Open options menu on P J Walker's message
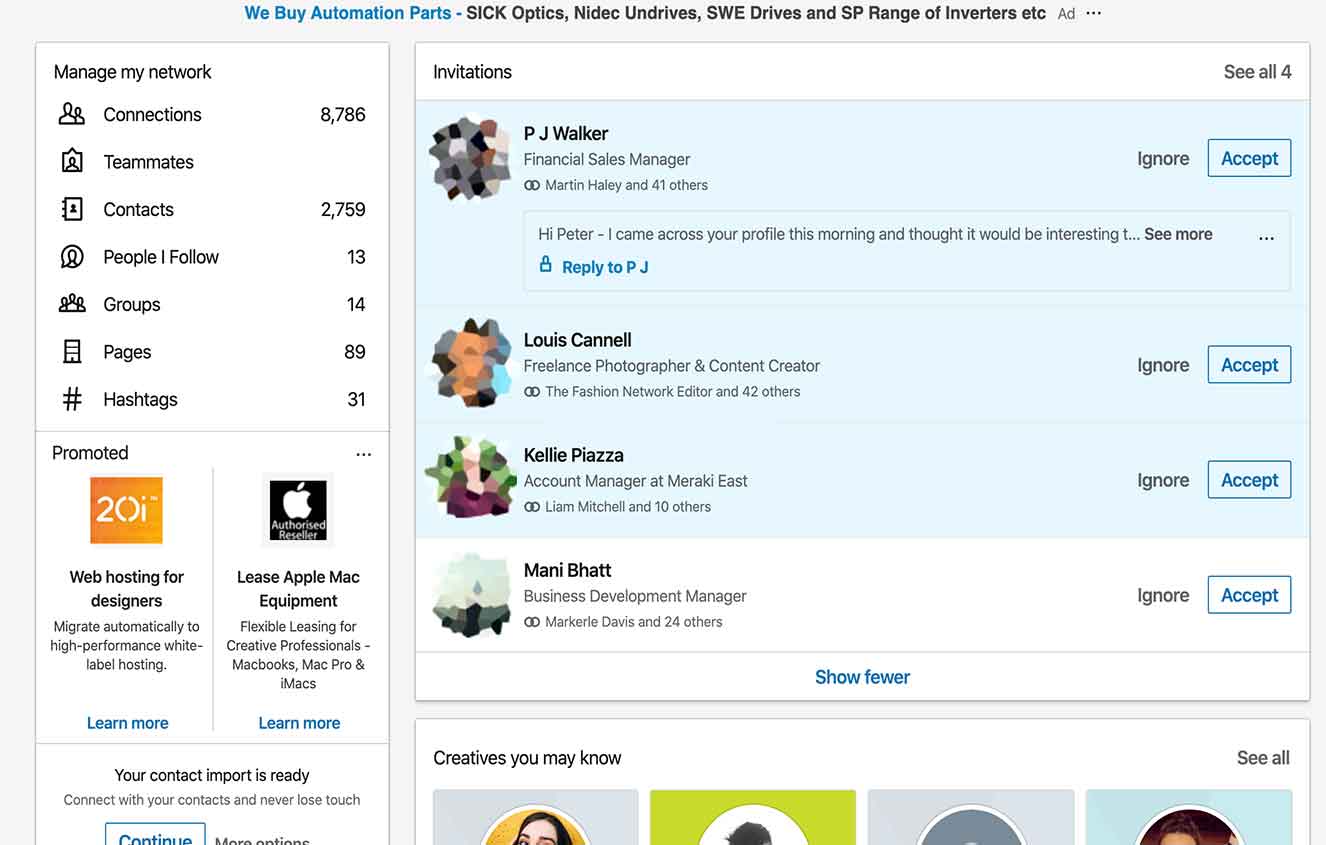 pos(1266,238)
